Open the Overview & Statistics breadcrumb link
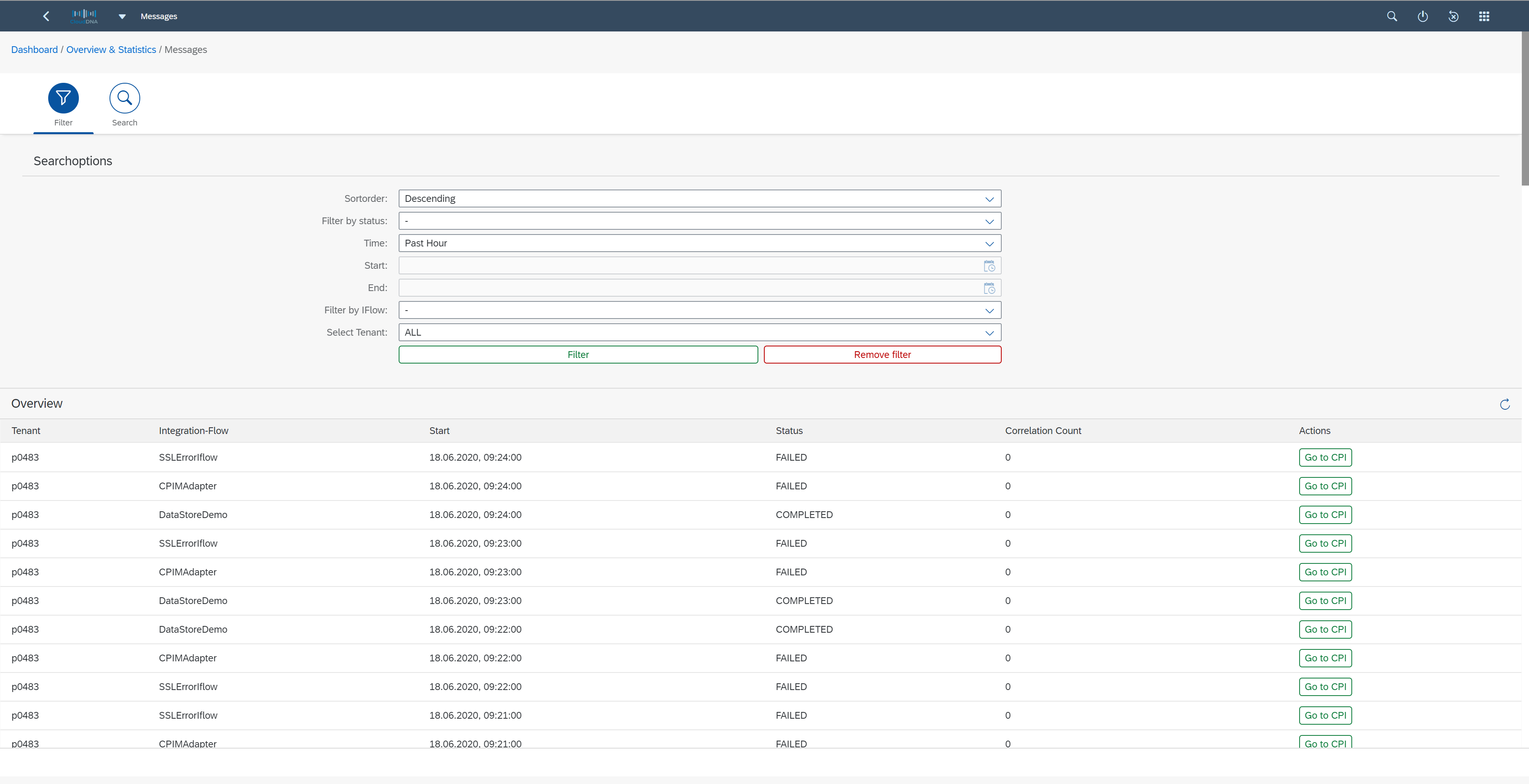Screen dimensions: 1529x784 click(111, 50)
